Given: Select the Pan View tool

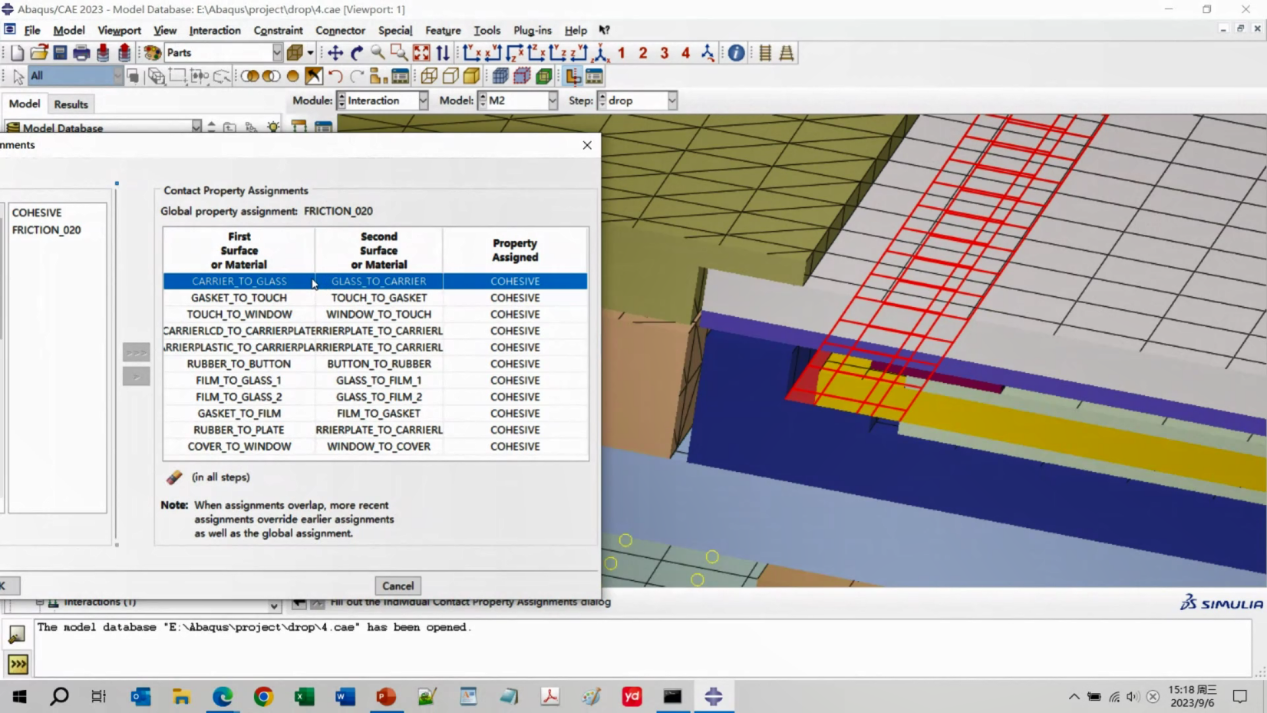Looking at the screenshot, I should click(335, 53).
